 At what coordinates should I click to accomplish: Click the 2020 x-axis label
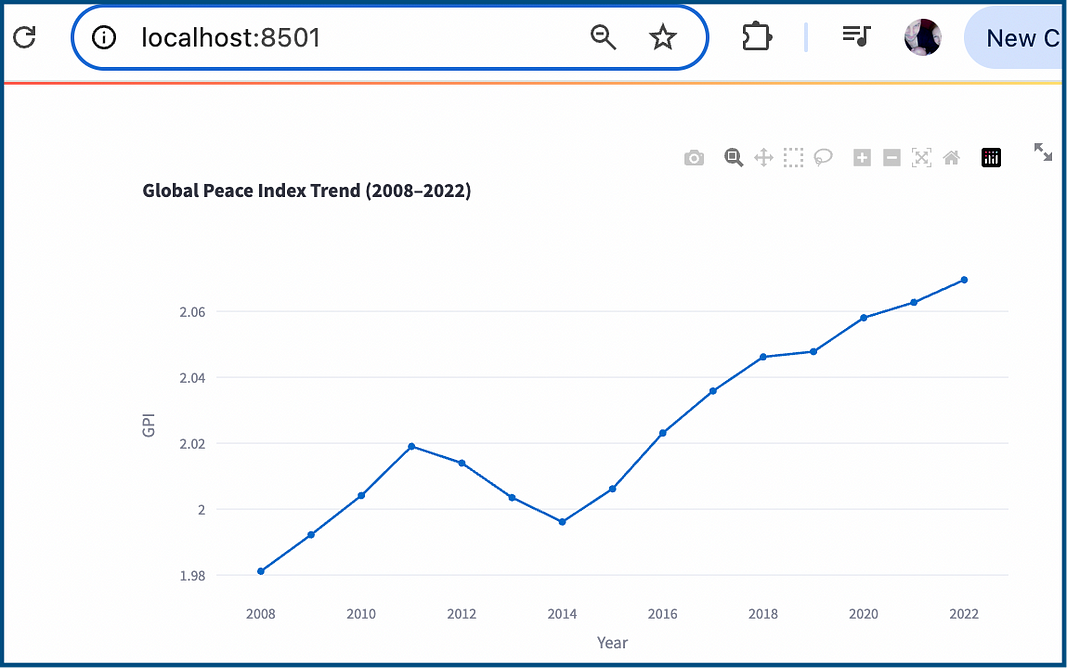coord(864,614)
